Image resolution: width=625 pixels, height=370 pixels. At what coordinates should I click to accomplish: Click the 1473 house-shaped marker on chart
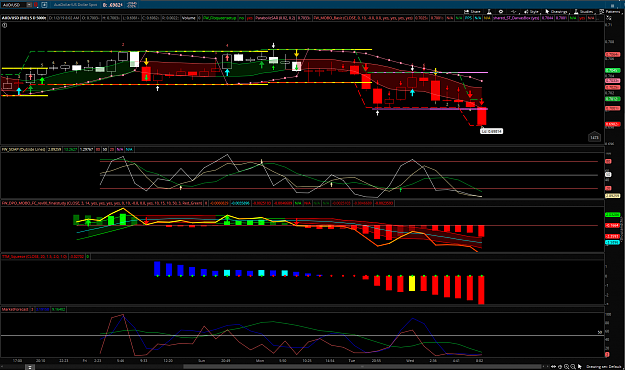594,137
